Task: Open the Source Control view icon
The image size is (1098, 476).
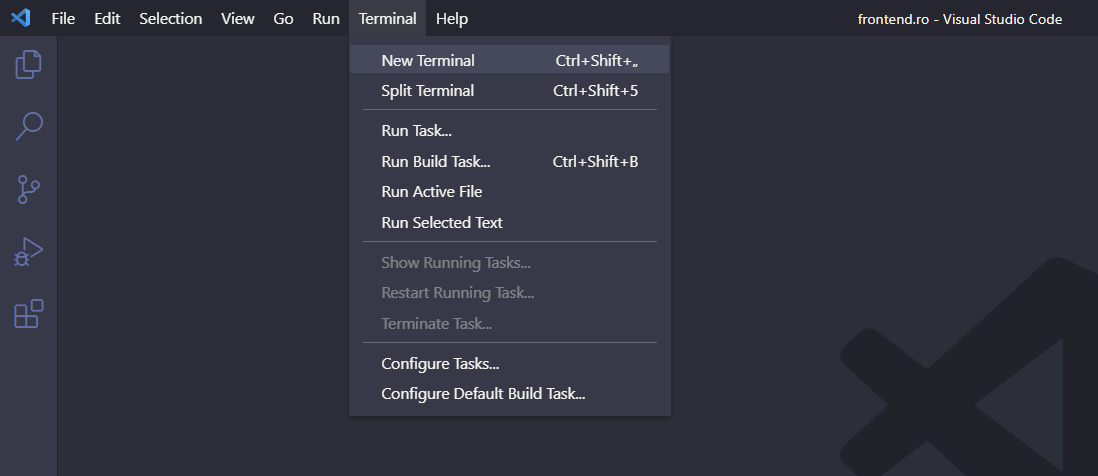Action: coord(28,189)
